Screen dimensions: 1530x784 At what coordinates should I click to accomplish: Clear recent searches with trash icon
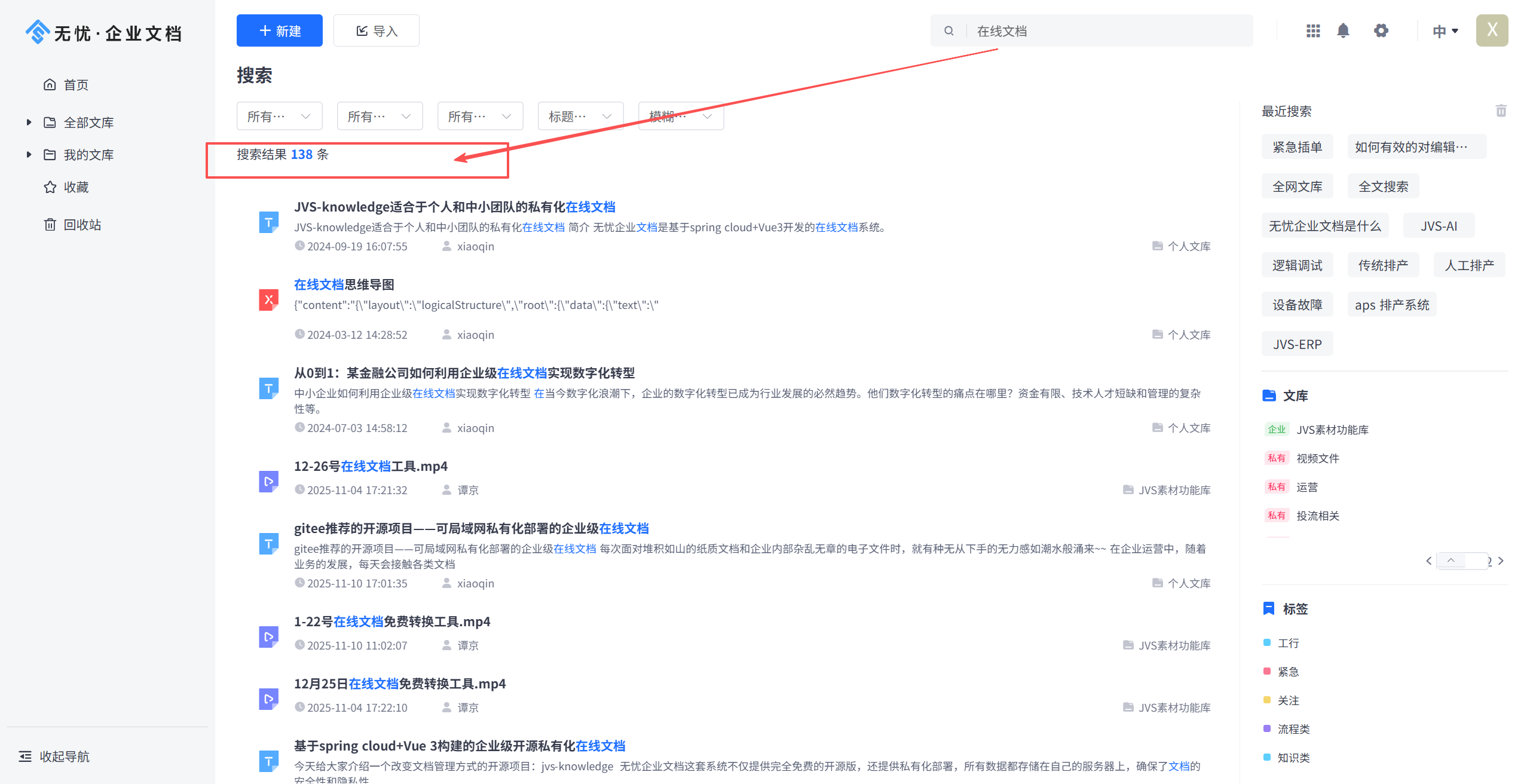1501,111
